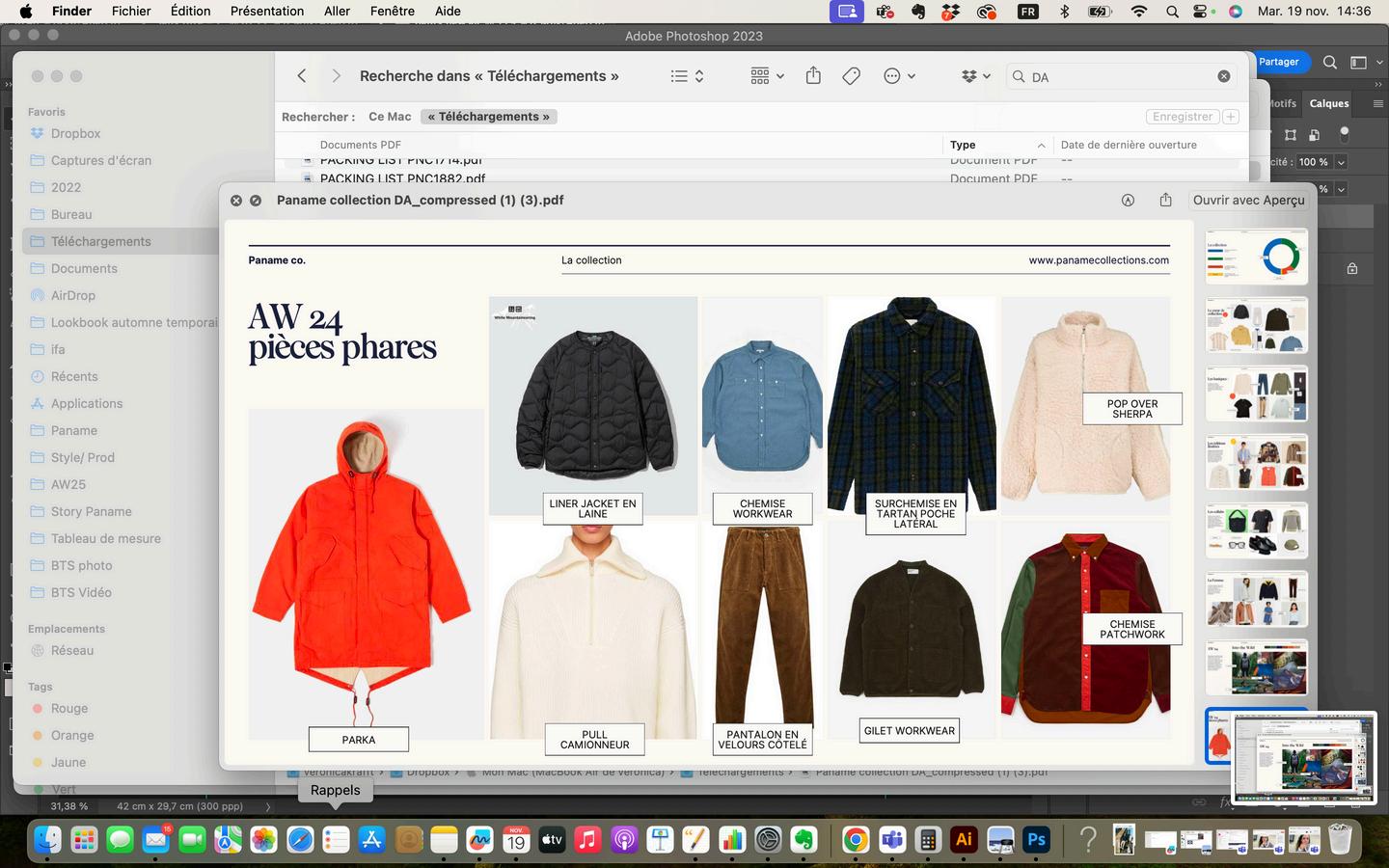The width and height of the screenshot is (1389, 868).
Task: Open the Fenêtre menu
Action: 393,12
